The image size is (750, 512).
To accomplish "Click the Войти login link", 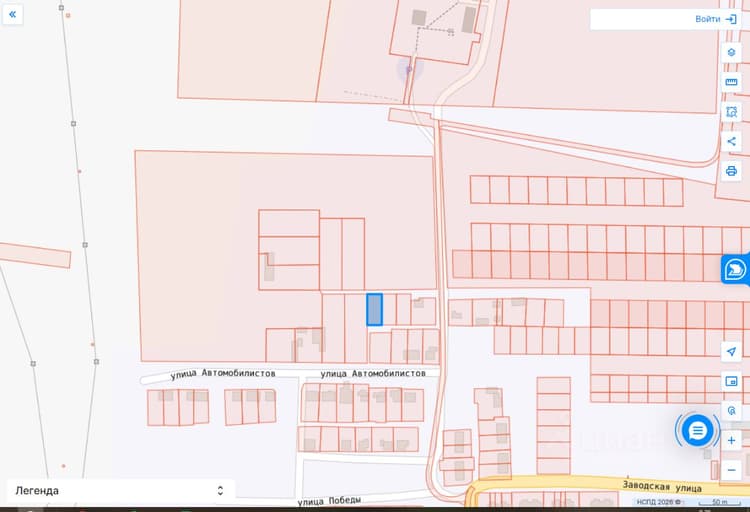I will click(707, 19).
